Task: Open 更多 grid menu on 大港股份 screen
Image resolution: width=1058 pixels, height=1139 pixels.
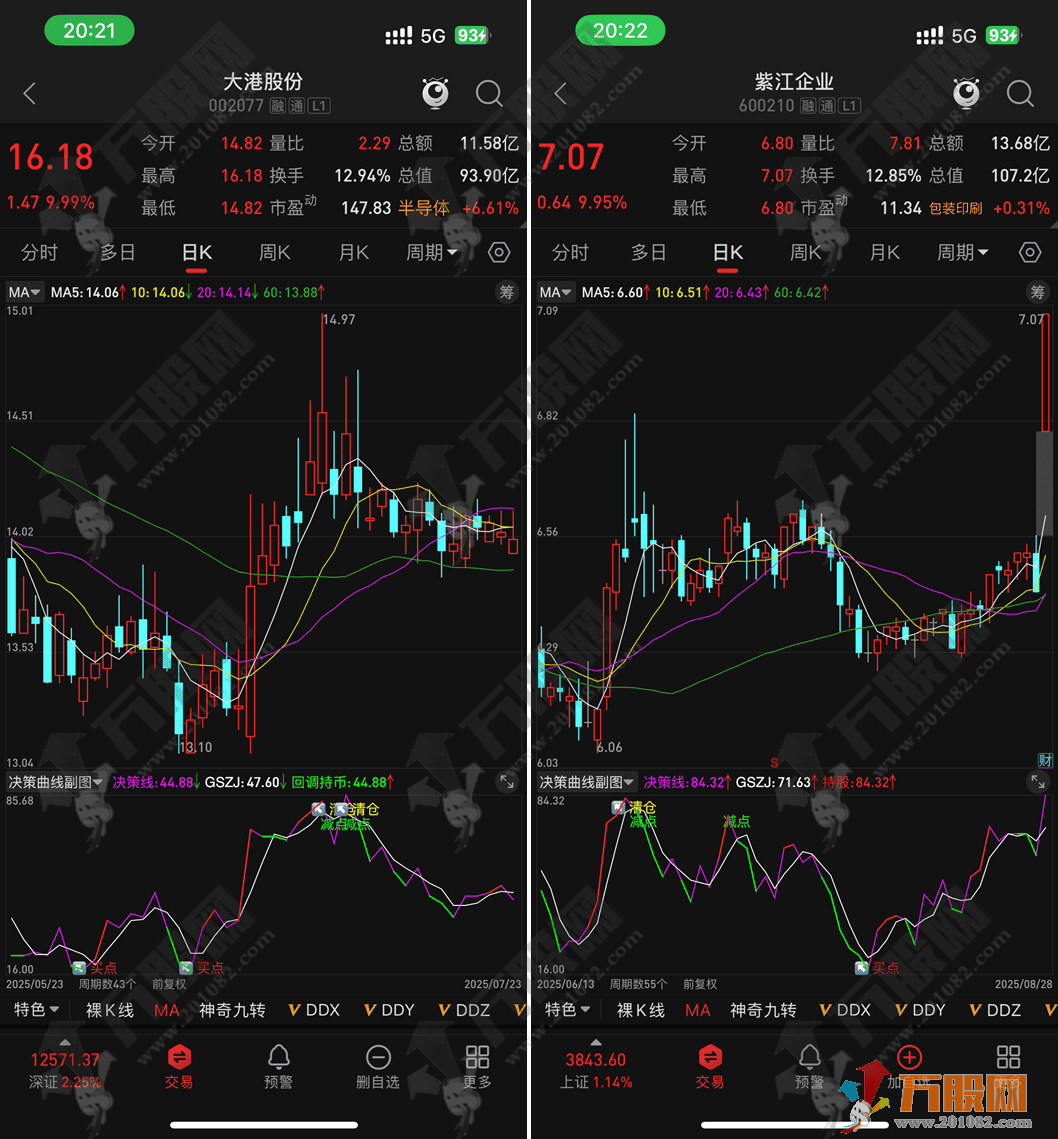Action: (x=477, y=1066)
